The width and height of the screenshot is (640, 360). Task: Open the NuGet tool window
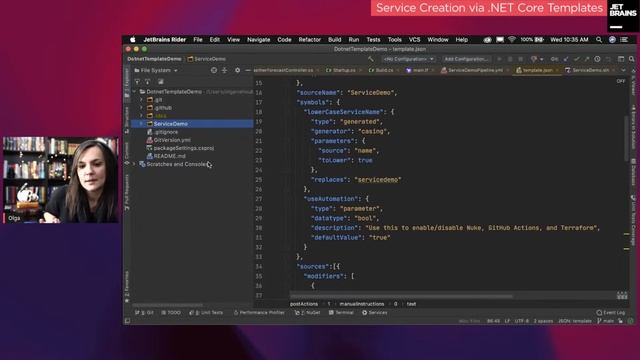pyautogui.click(x=307, y=313)
